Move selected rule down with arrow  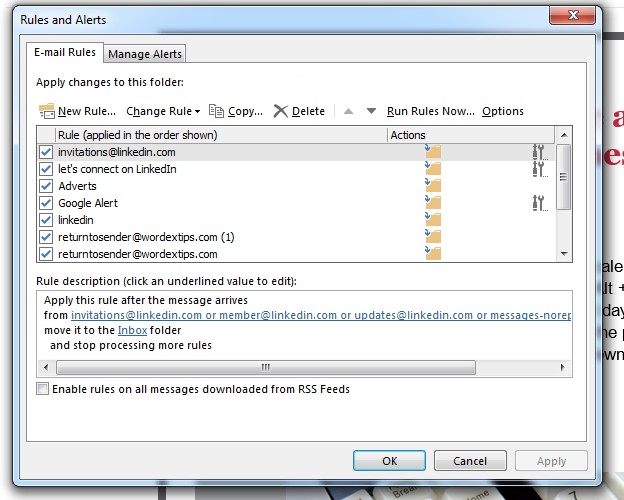coord(371,111)
